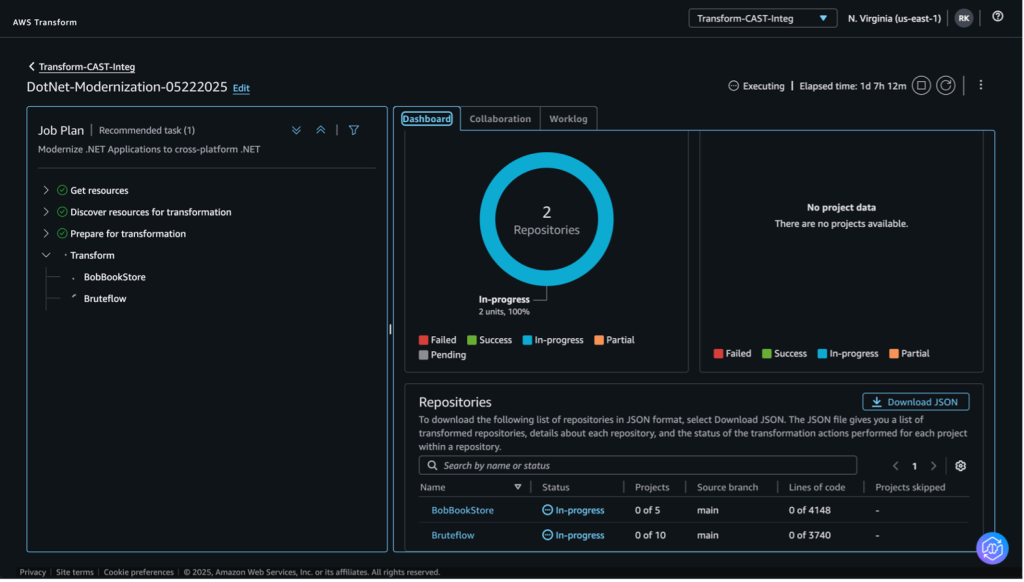The width and height of the screenshot is (1024, 582).
Task: Click Download JSON for repositories
Action: [x=915, y=401]
